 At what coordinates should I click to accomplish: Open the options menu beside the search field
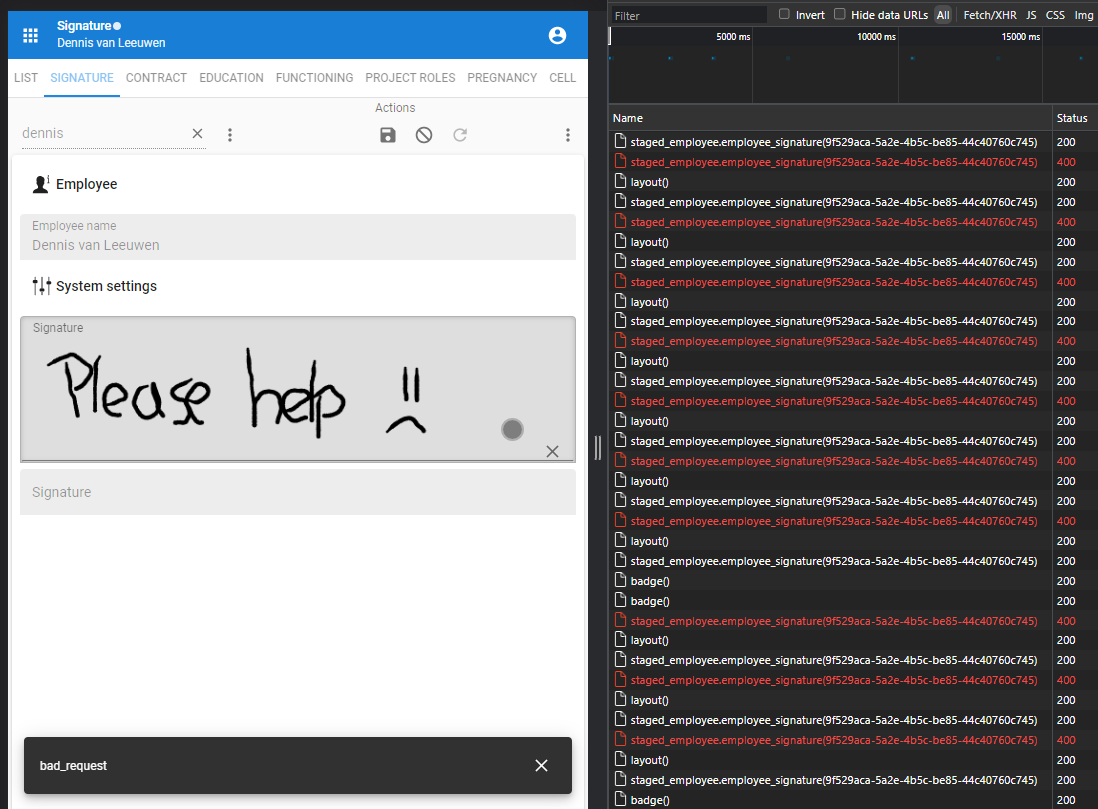click(x=230, y=134)
